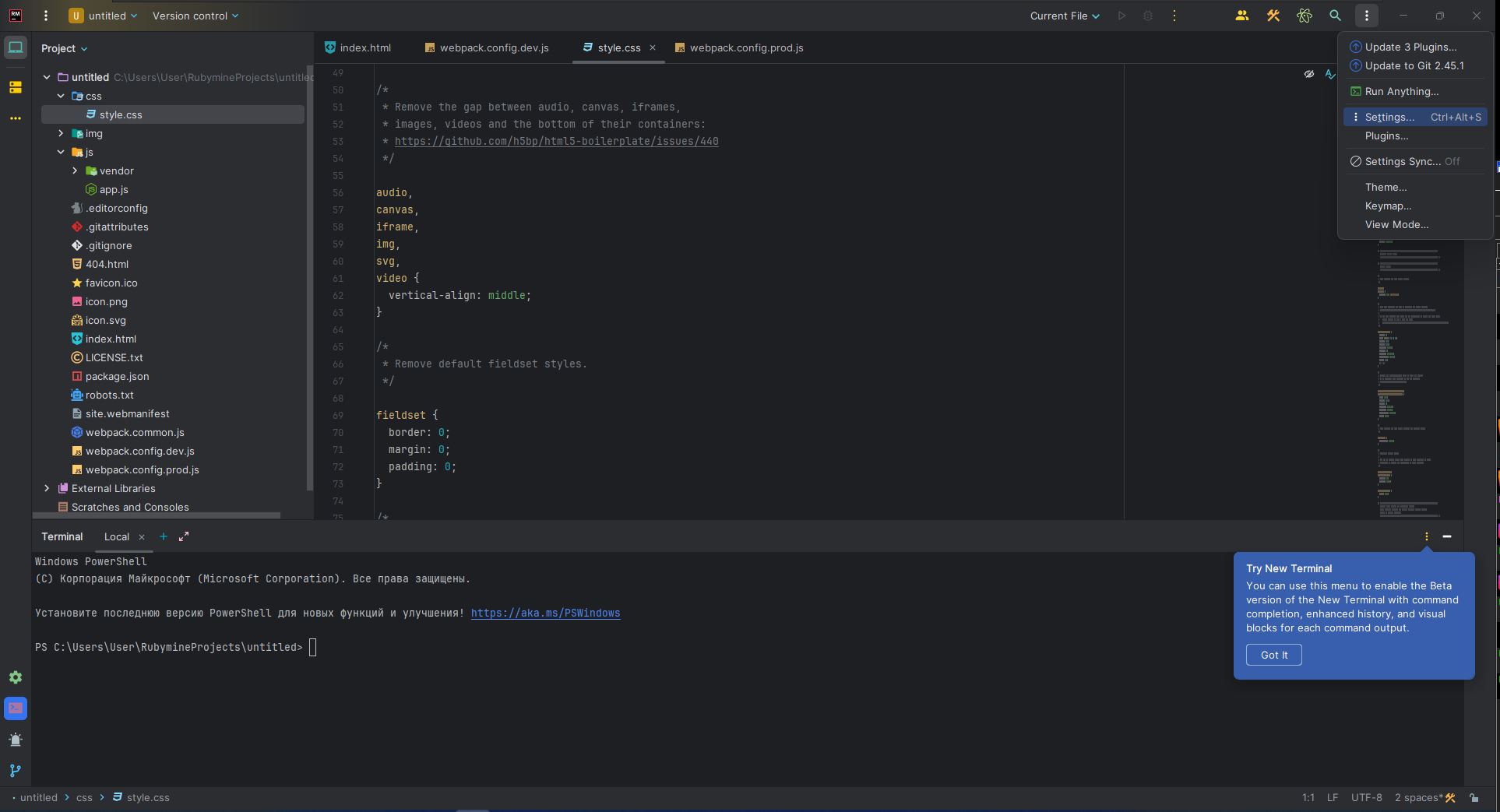The height and width of the screenshot is (812, 1500).
Task: Open the Services gear tool window
Action: 16,677
